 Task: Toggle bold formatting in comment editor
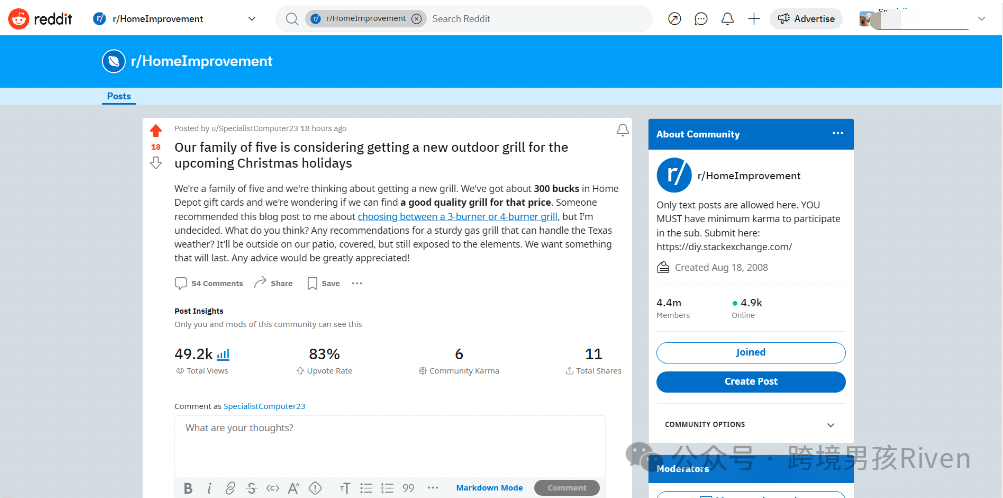click(x=188, y=488)
